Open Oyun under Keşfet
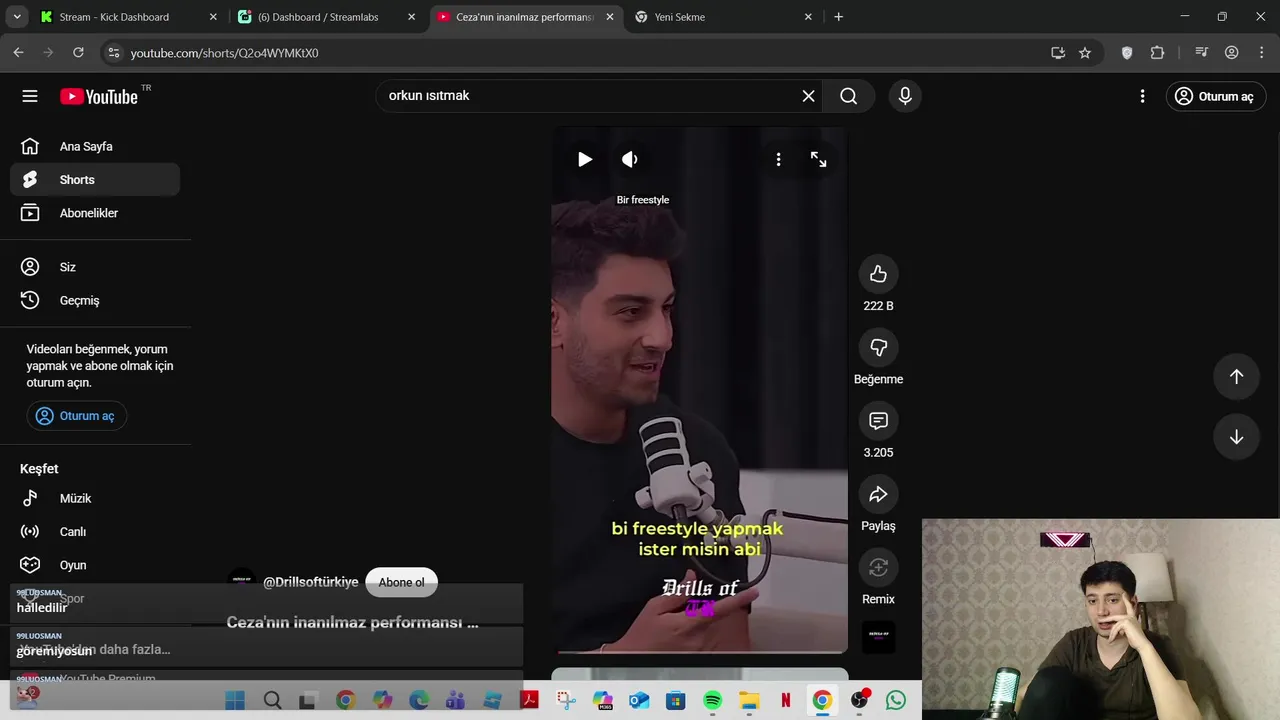1280x720 pixels. [x=95, y=565]
